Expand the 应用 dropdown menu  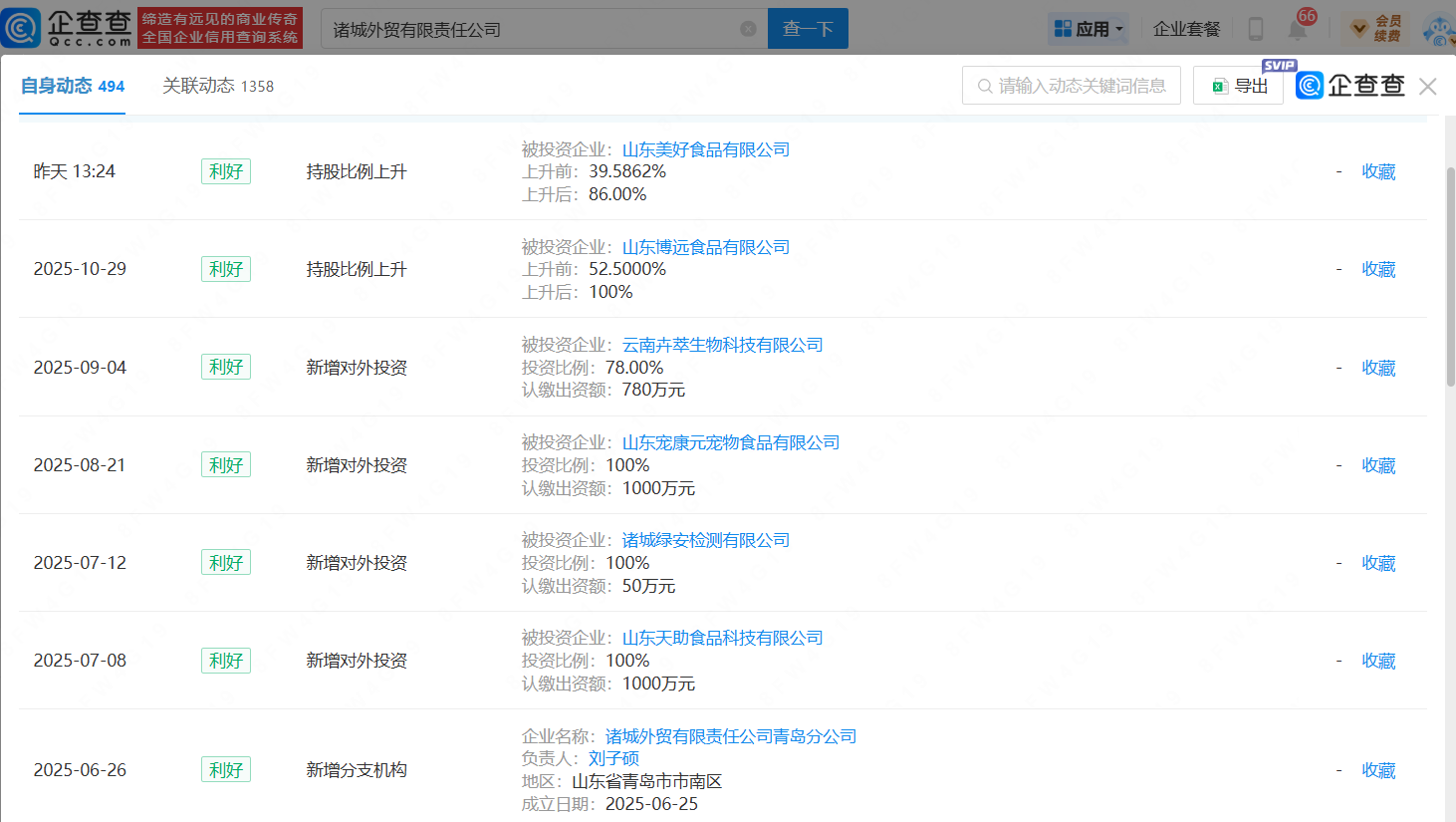click(x=1089, y=29)
